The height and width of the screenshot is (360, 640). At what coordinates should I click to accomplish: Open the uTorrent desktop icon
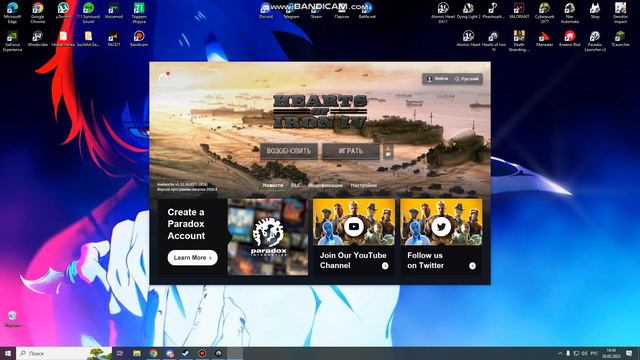pyautogui.click(x=63, y=11)
